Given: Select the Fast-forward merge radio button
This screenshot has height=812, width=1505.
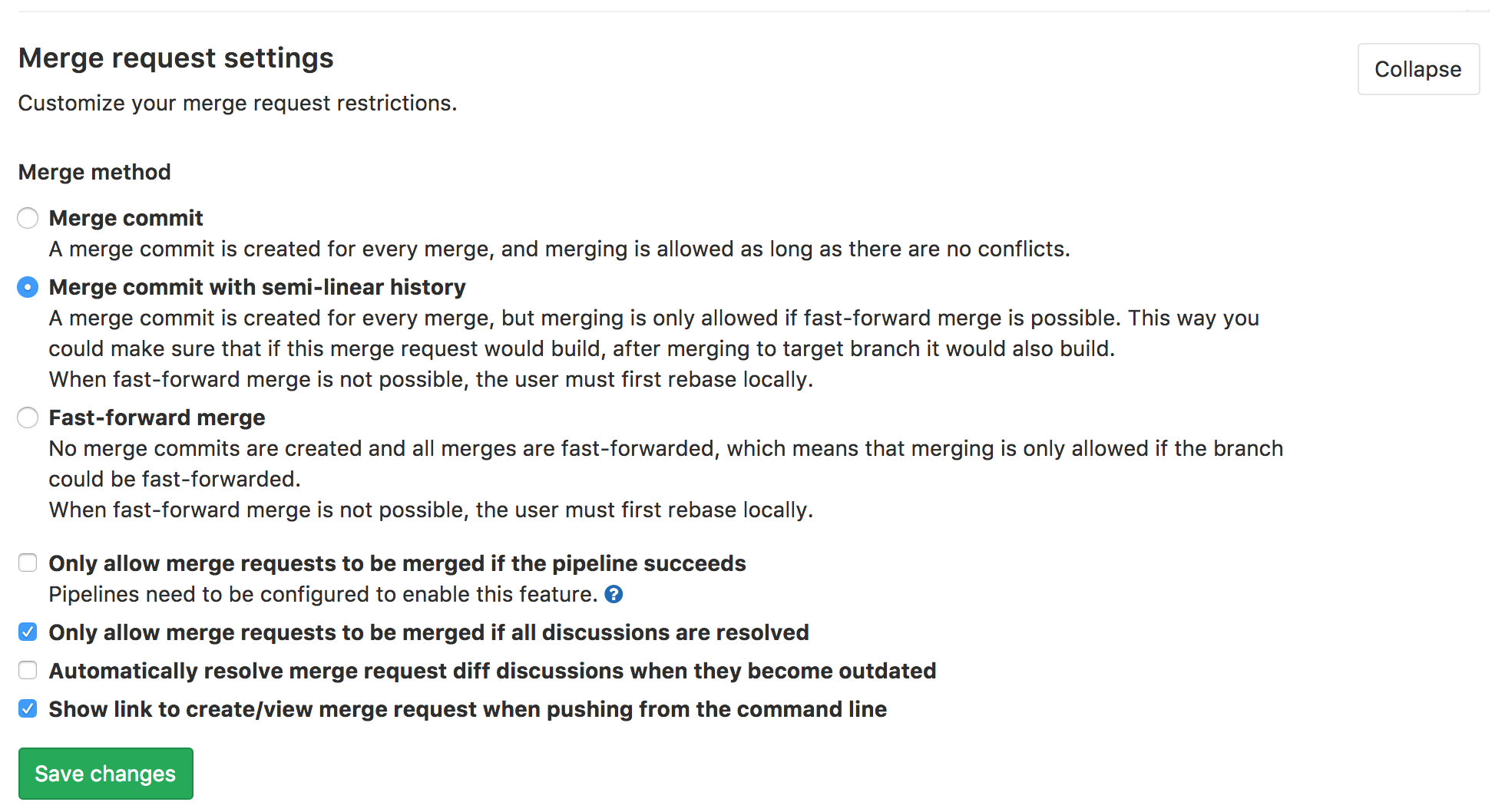Looking at the screenshot, I should (x=28, y=418).
